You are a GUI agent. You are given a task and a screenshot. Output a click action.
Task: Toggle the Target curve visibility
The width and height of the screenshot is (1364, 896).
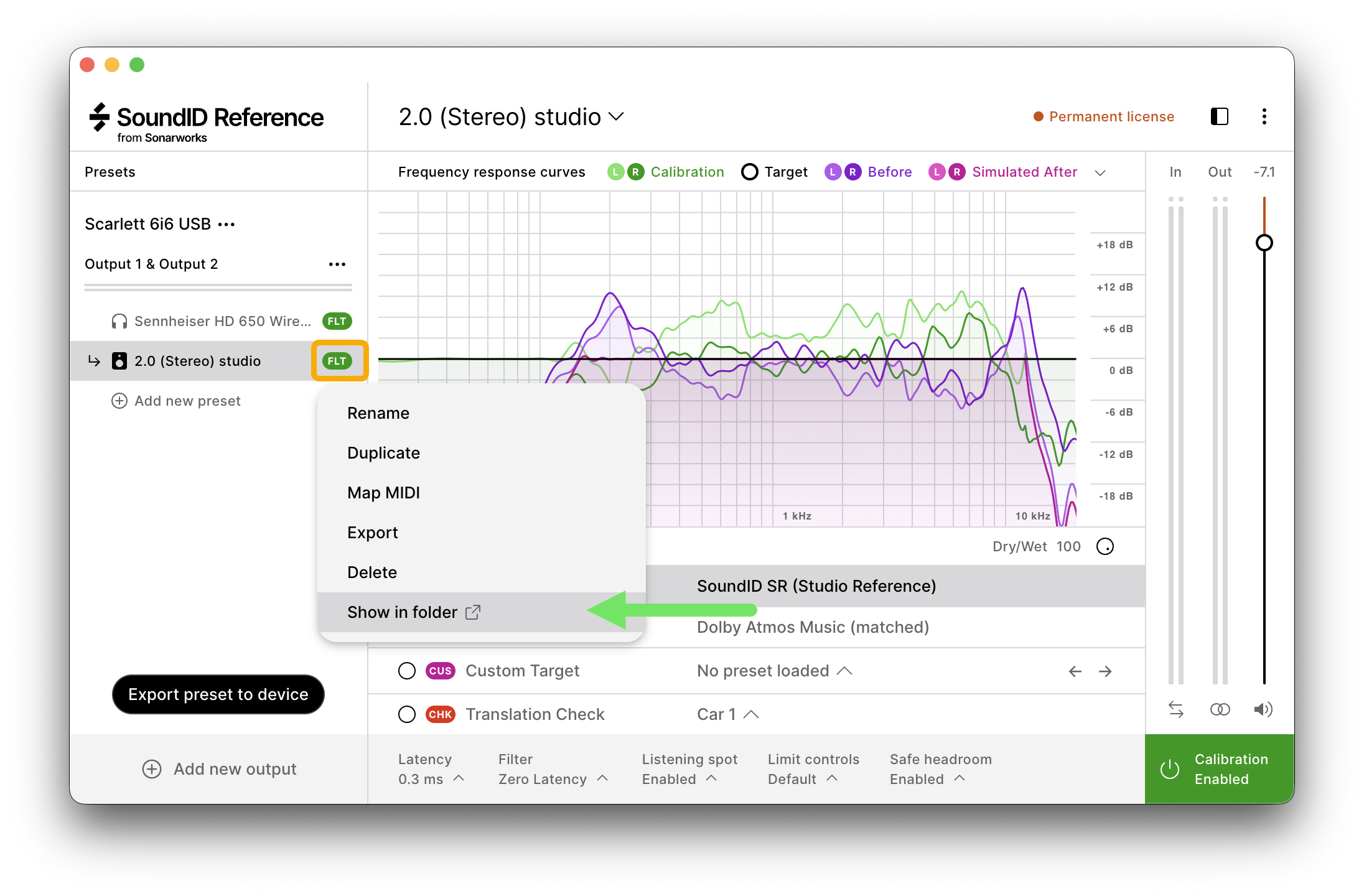click(x=750, y=172)
